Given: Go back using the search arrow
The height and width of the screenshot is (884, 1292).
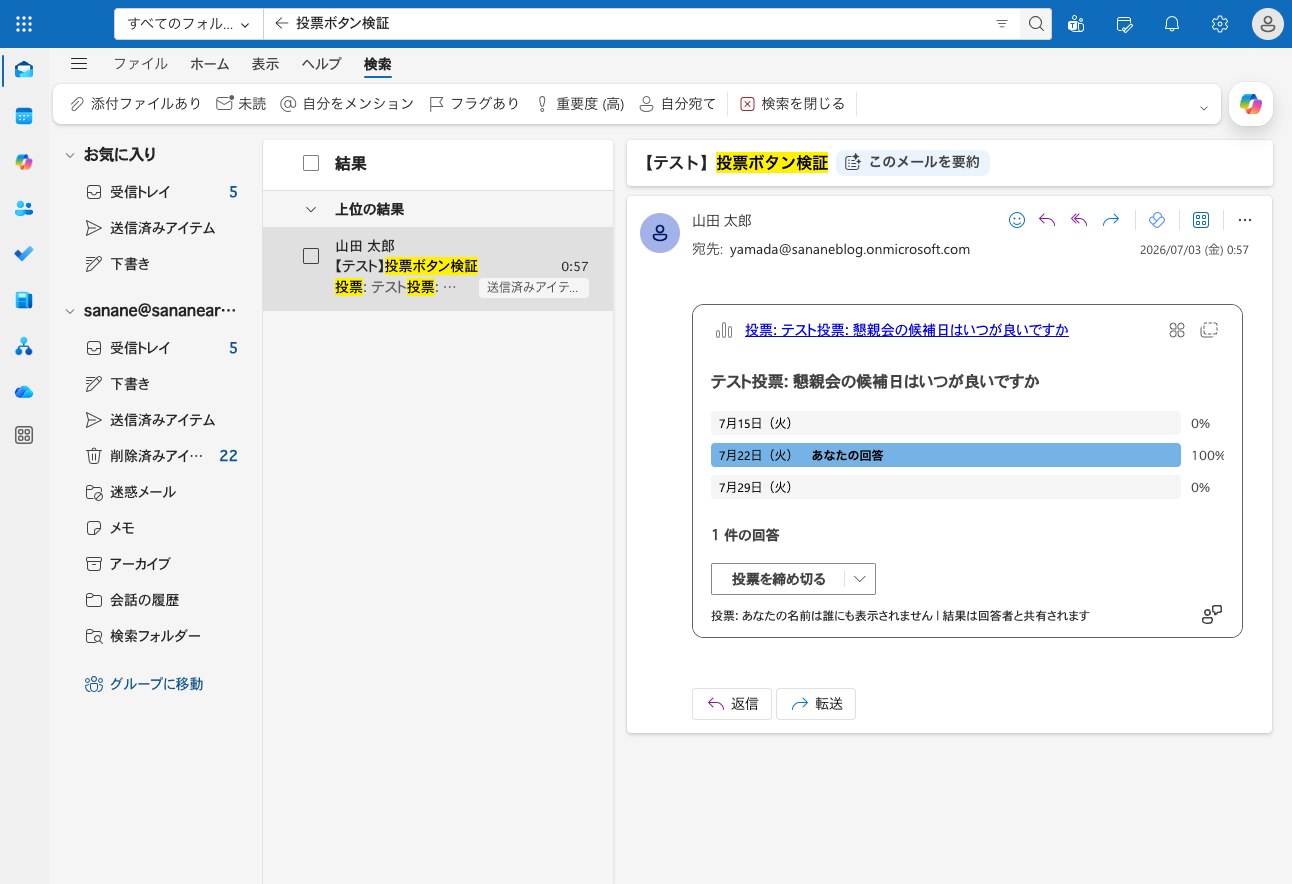Looking at the screenshot, I should click(x=281, y=23).
